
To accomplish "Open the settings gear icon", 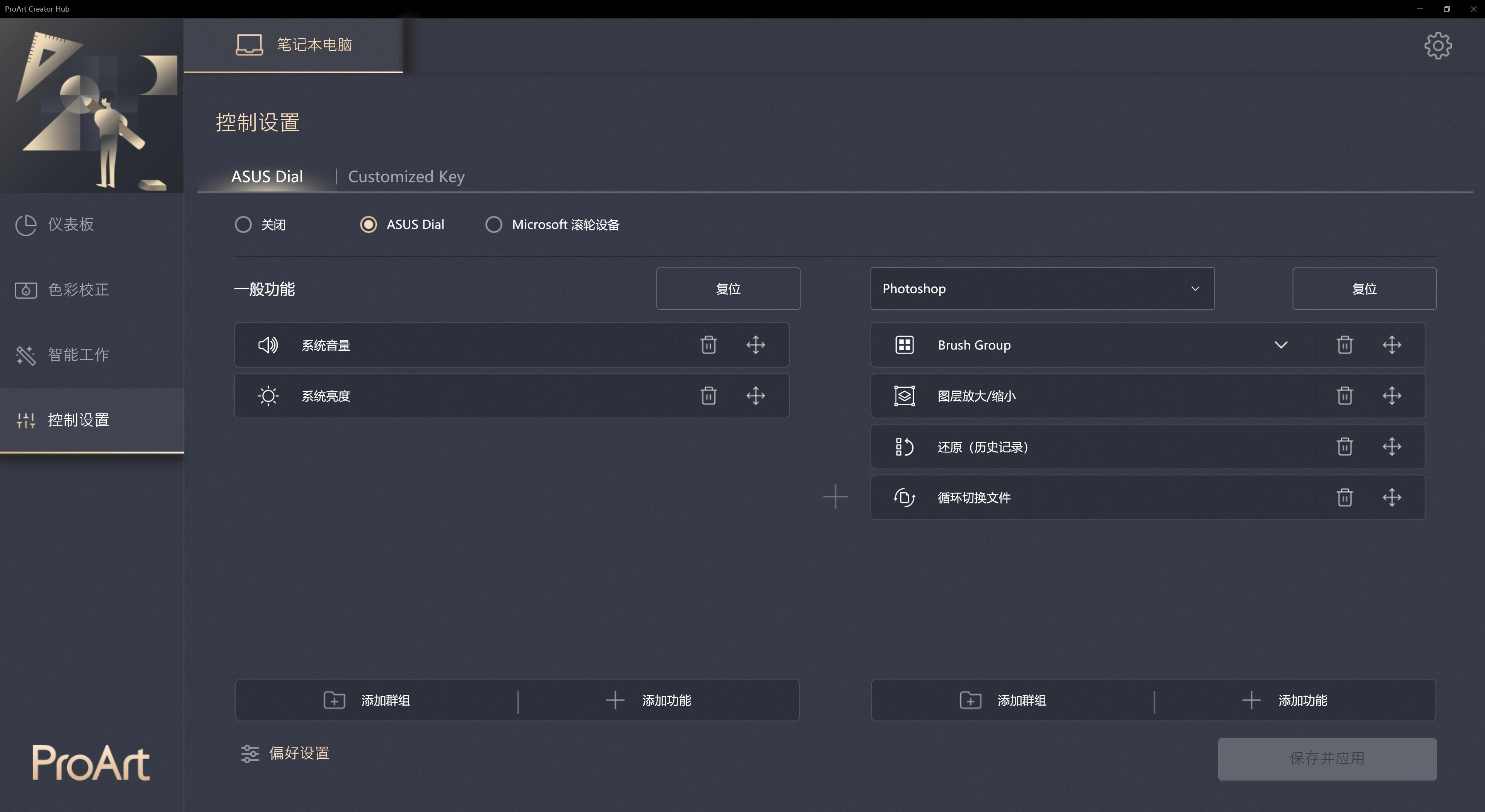I will (x=1438, y=46).
